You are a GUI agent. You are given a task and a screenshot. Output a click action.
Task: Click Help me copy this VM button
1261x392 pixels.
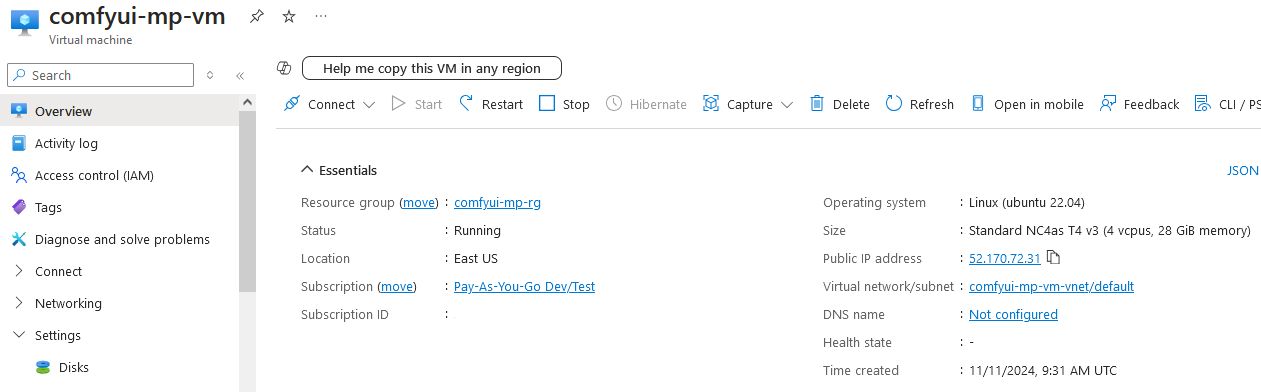point(432,68)
